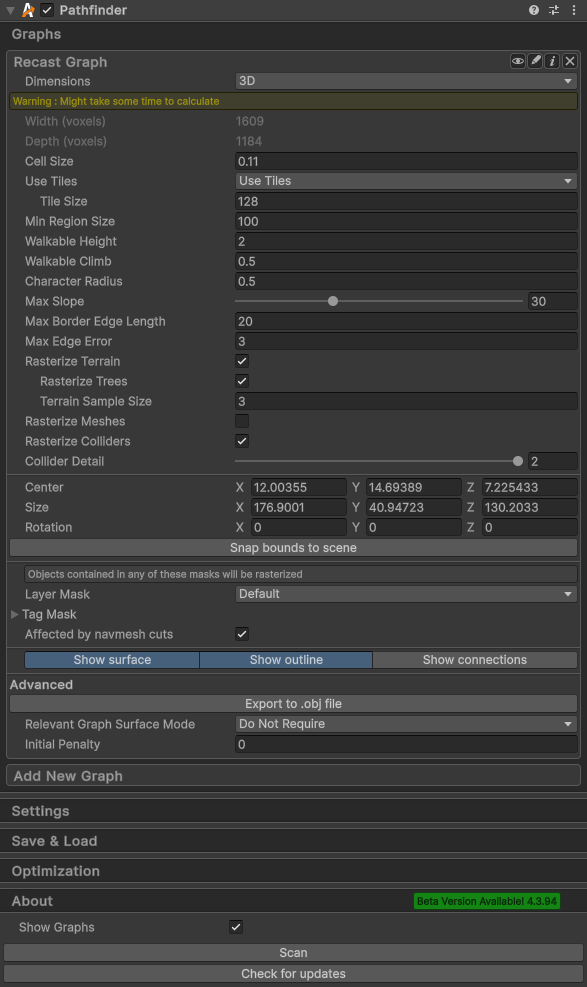The image size is (587, 987).
Task: Click the Collider Detail value field
Action: pos(552,461)
